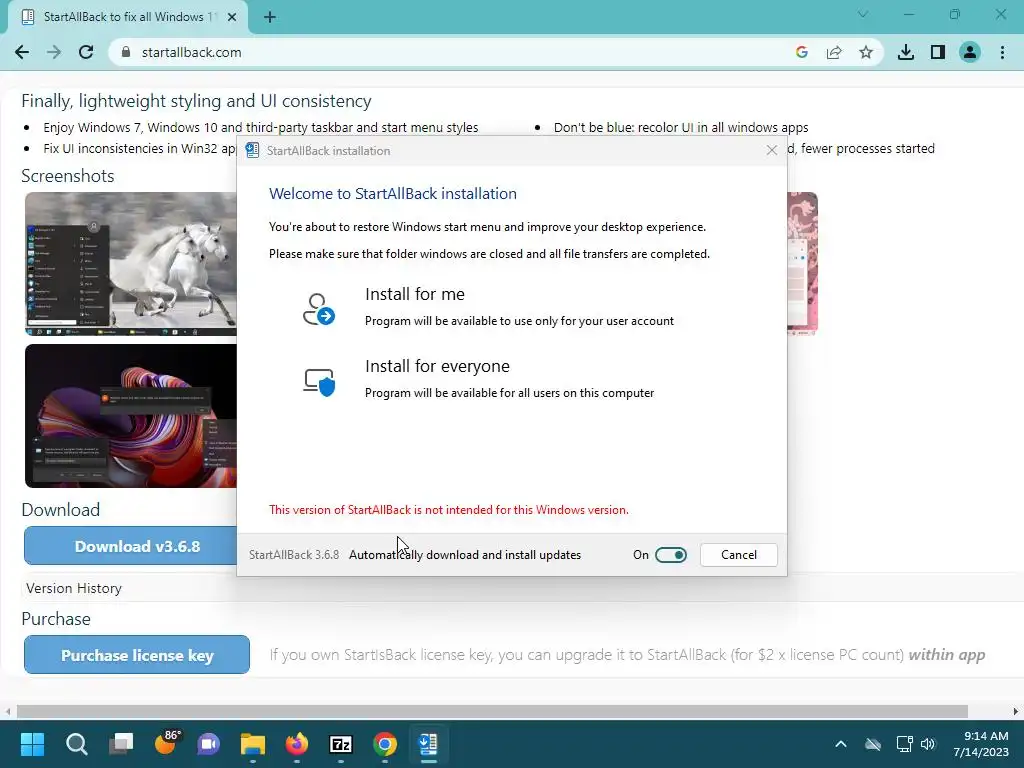The width and height of the screenshot is (1024, 768).
Task: Open volume control tray icon
Action: [x=928, y=744]
